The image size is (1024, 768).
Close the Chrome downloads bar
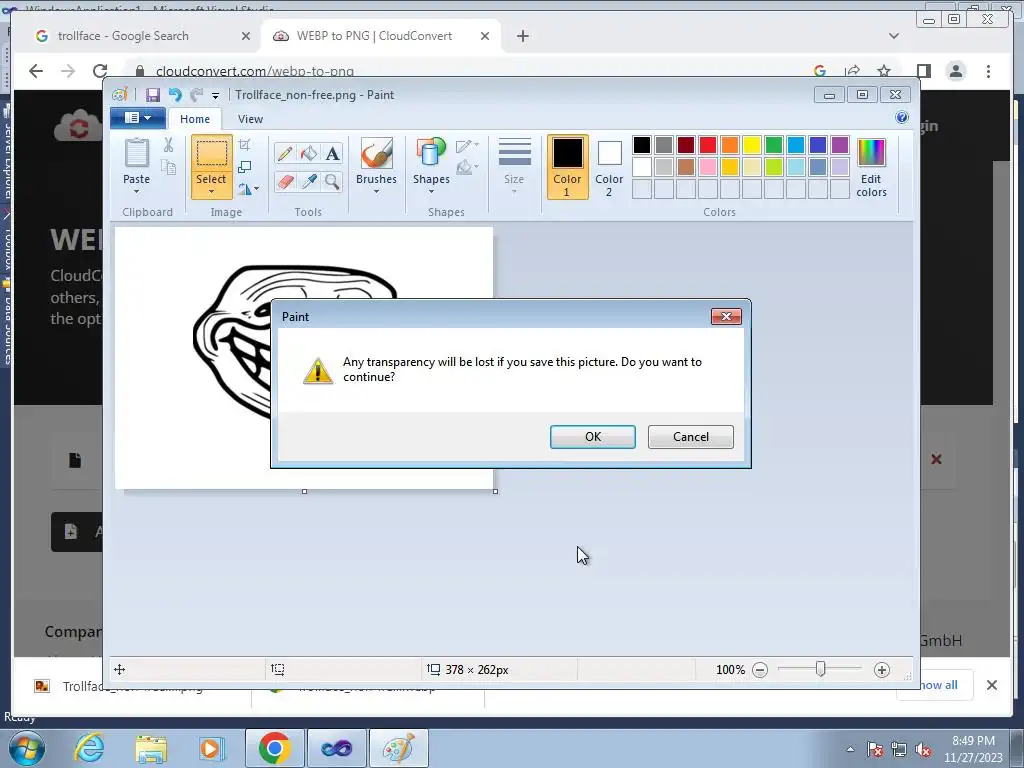pos(991,684)
